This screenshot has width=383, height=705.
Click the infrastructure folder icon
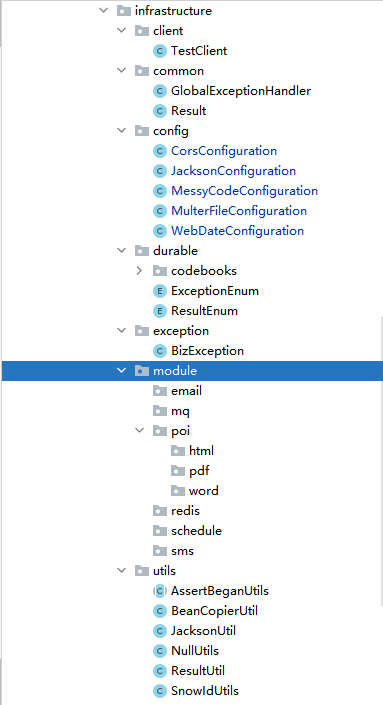tap(124, 11)
